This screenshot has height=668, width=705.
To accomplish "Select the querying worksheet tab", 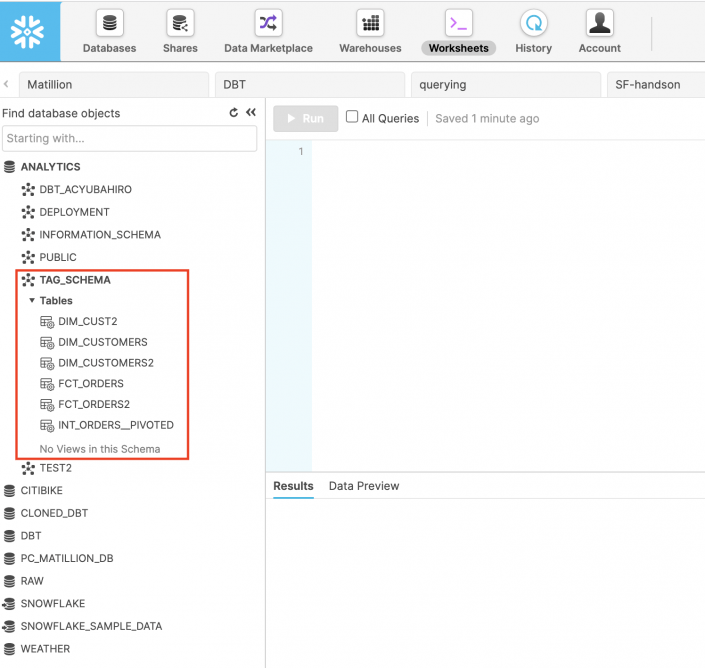I will coord(442,85).
